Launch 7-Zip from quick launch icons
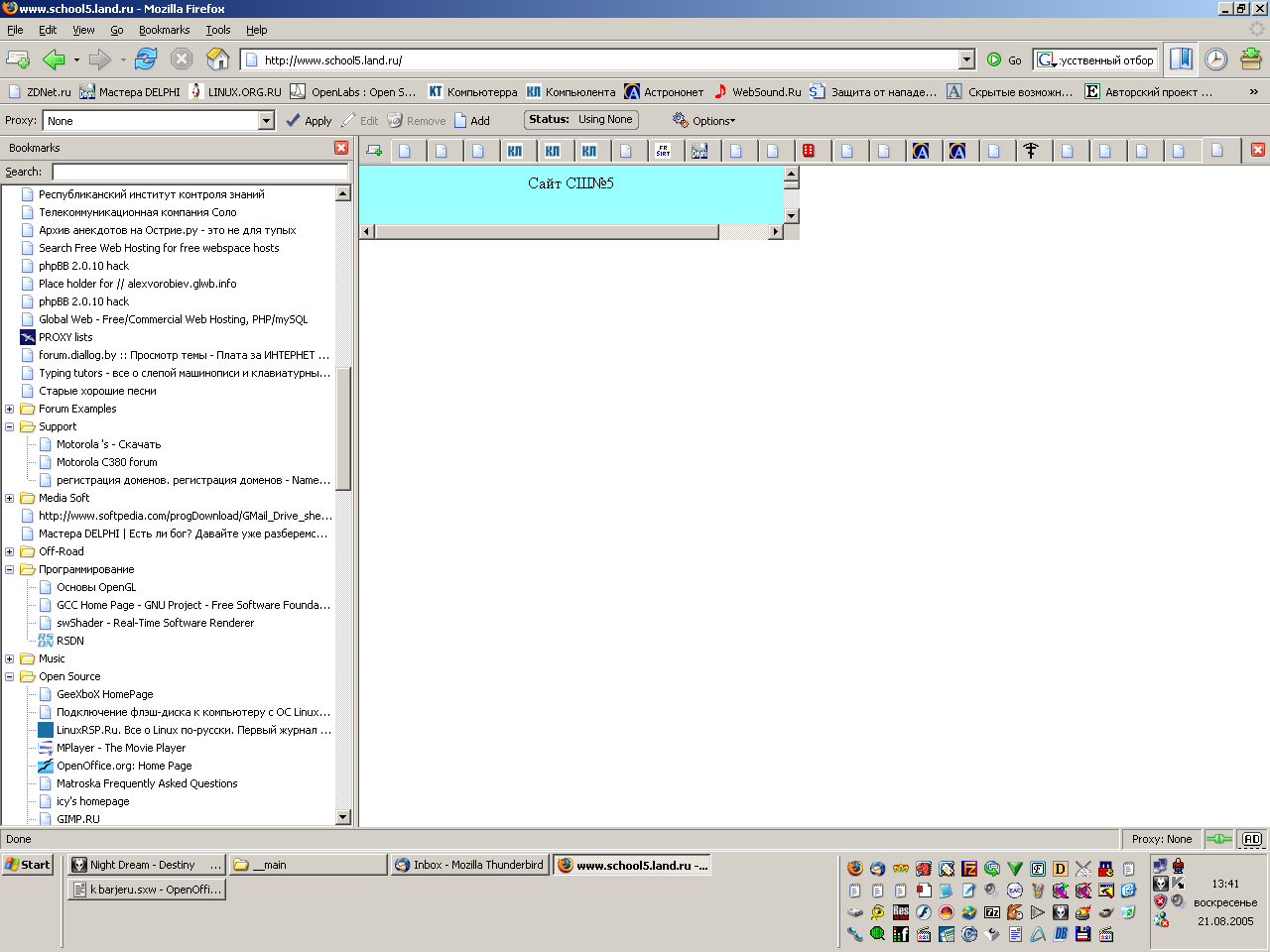Screen dimensions: 1270x952 point(992,912)
